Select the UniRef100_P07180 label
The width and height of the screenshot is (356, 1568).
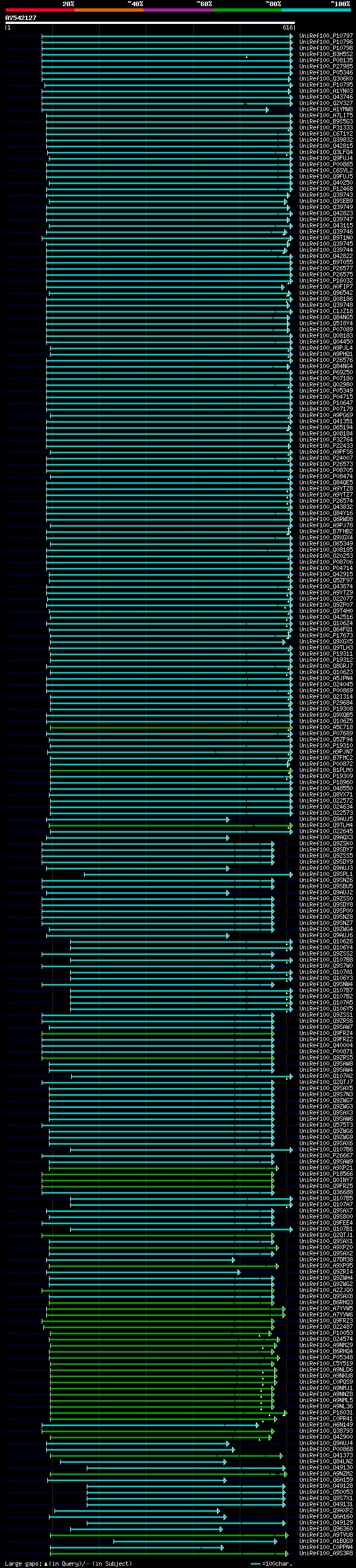point(326,379)
